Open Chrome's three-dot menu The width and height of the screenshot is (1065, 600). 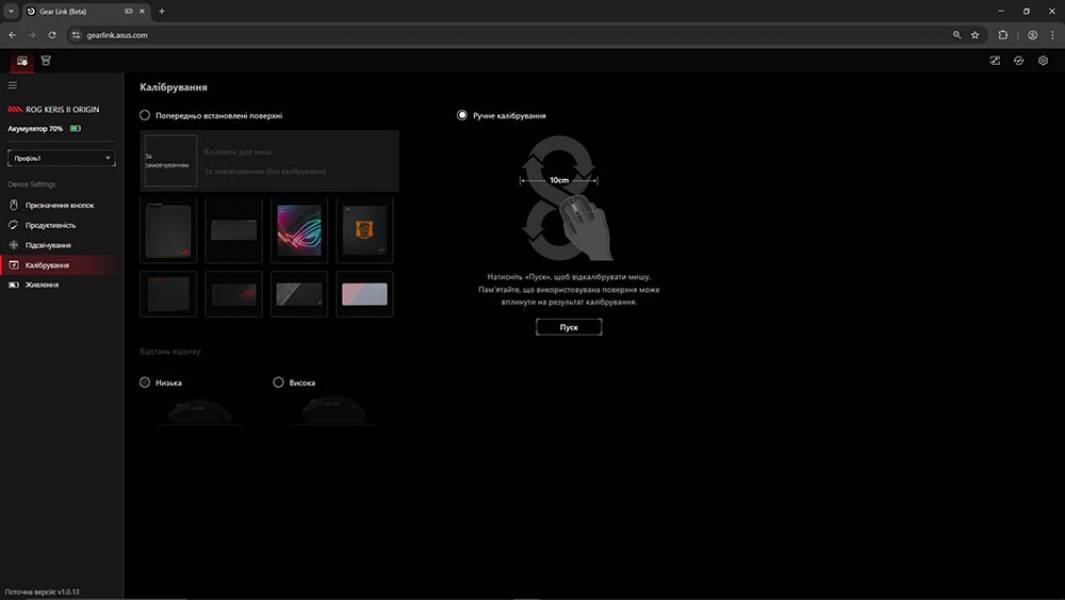pyautogui.click(x=1052, y=35)
